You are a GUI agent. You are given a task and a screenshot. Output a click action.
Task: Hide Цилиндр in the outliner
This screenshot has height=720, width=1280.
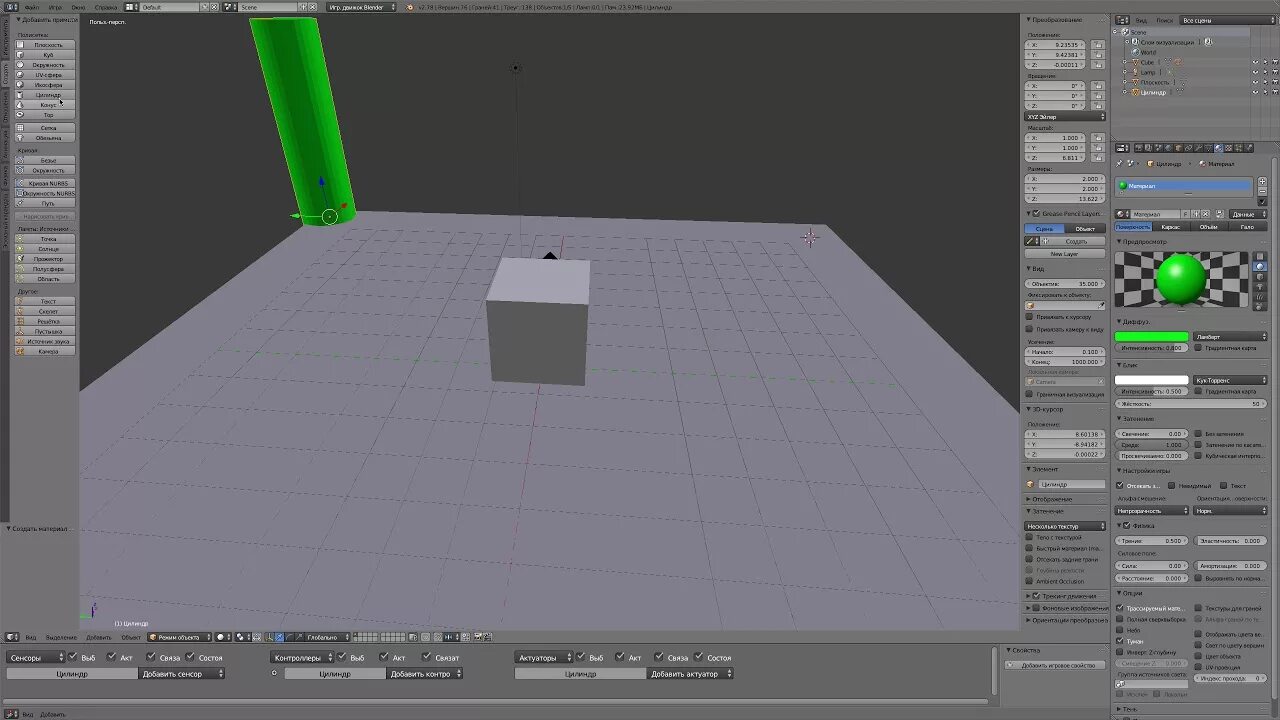1256,92
